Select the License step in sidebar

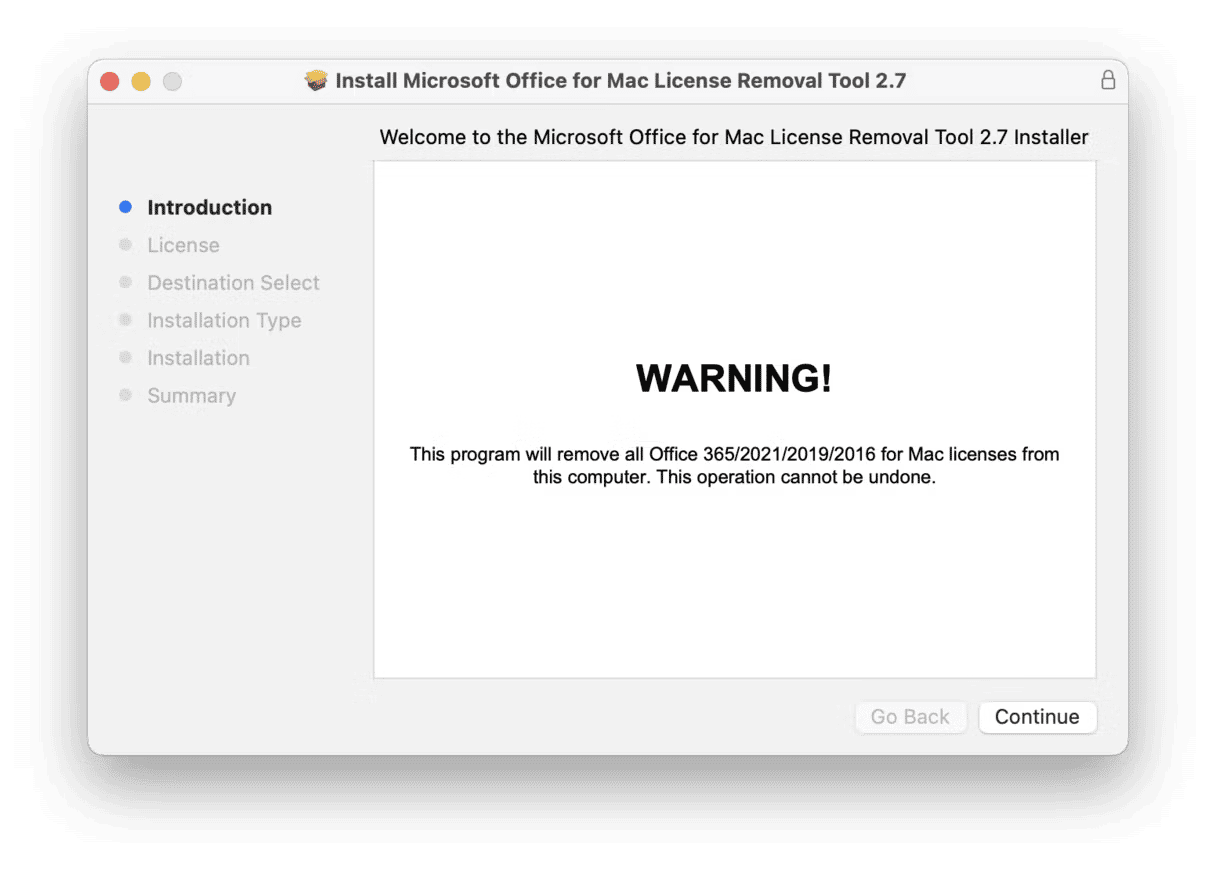[x=183, y=245]
